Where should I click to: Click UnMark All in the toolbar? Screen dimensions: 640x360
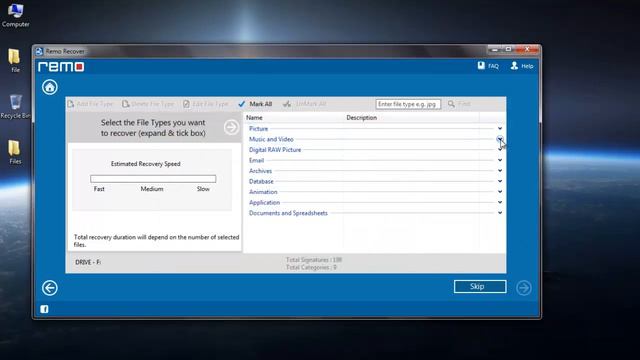point(305,104)
